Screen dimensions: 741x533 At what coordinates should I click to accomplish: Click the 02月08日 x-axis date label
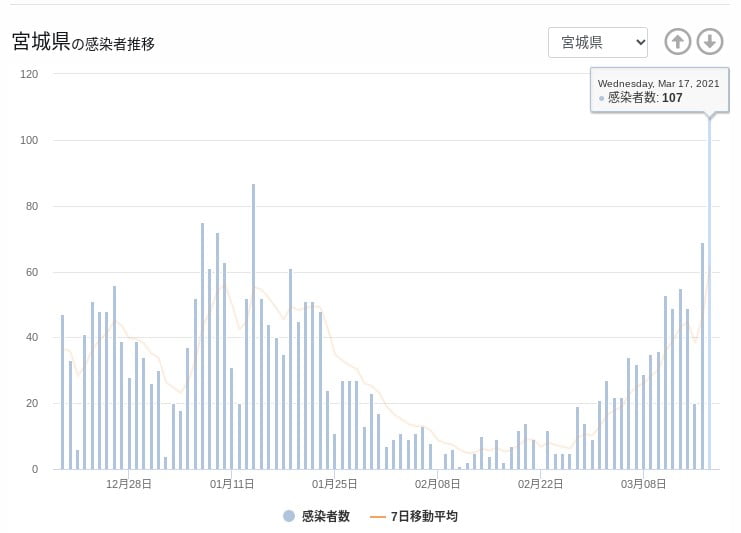click(438, 484)
